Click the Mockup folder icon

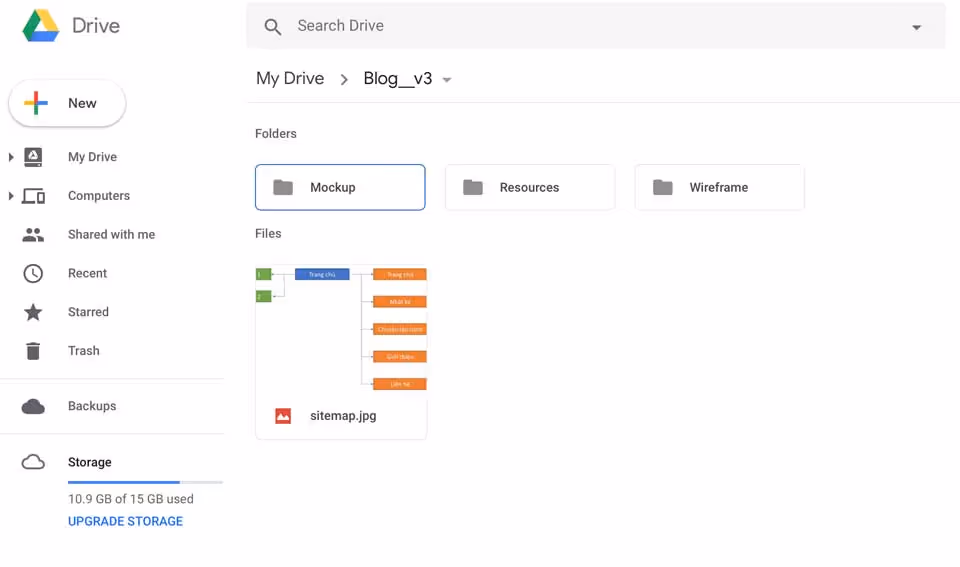click(283, 187)
